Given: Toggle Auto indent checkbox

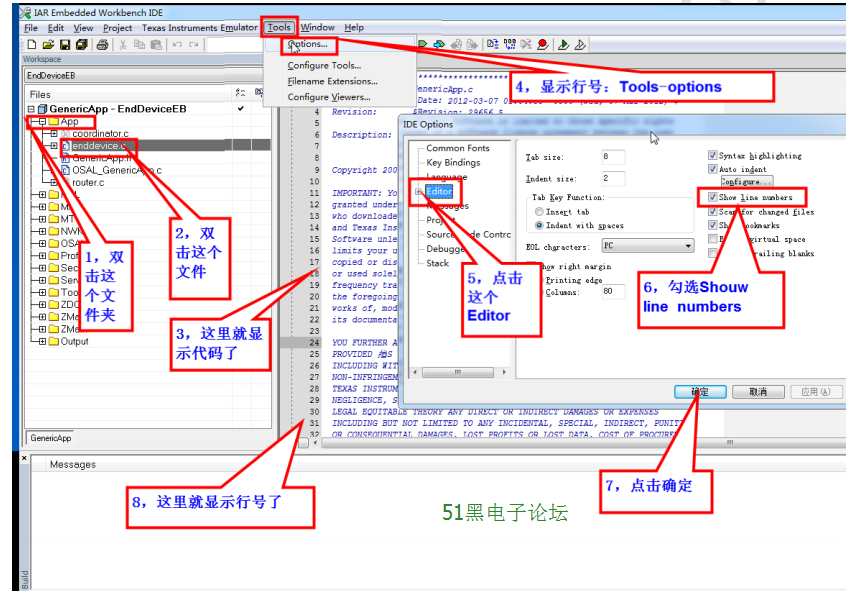Looking at the screenshot, I should point(713,169).
